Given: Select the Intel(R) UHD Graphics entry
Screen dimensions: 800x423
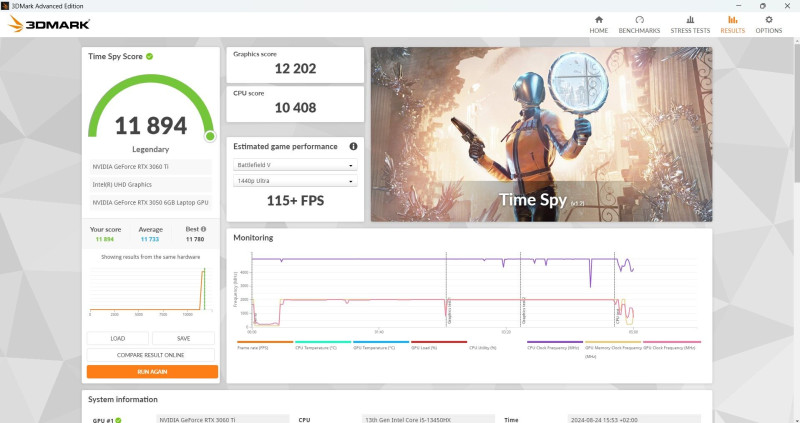Looking at the screenshot, I should pyautogui.click(x=151, y=185).
